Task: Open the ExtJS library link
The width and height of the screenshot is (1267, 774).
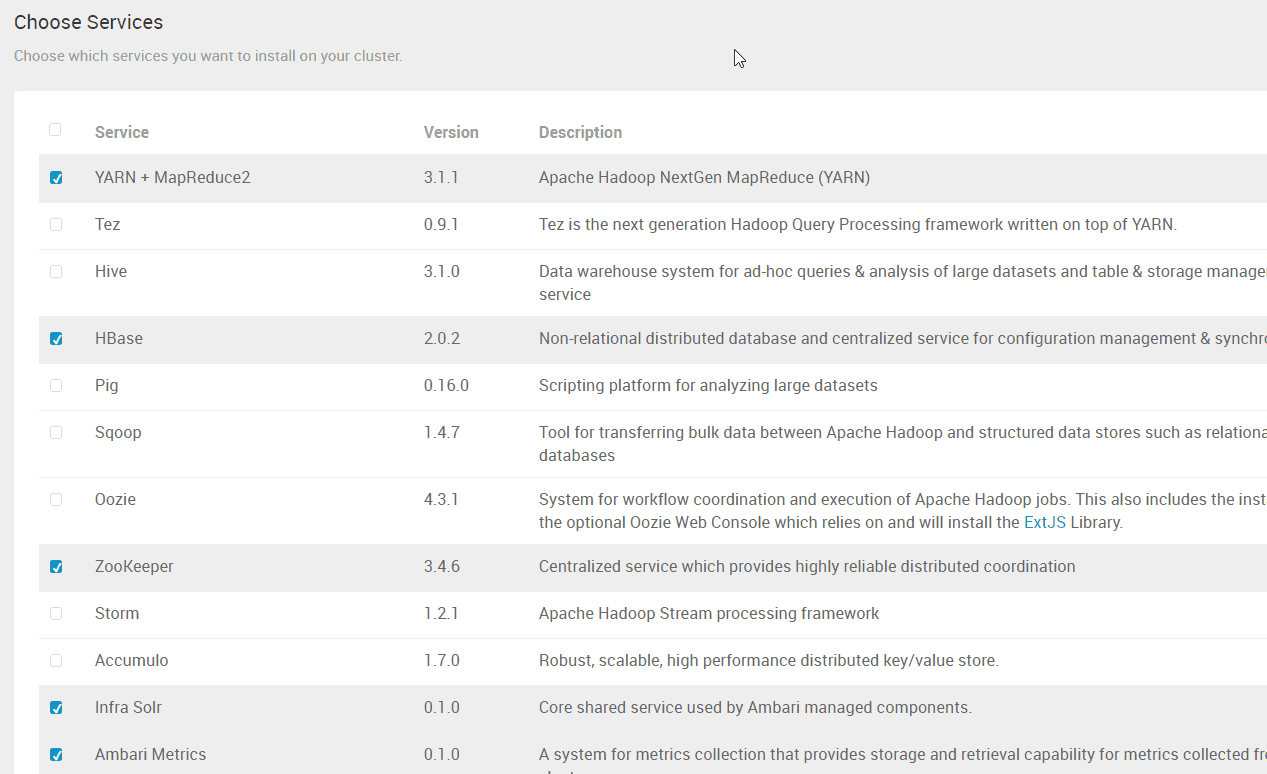Action: 1045,522
